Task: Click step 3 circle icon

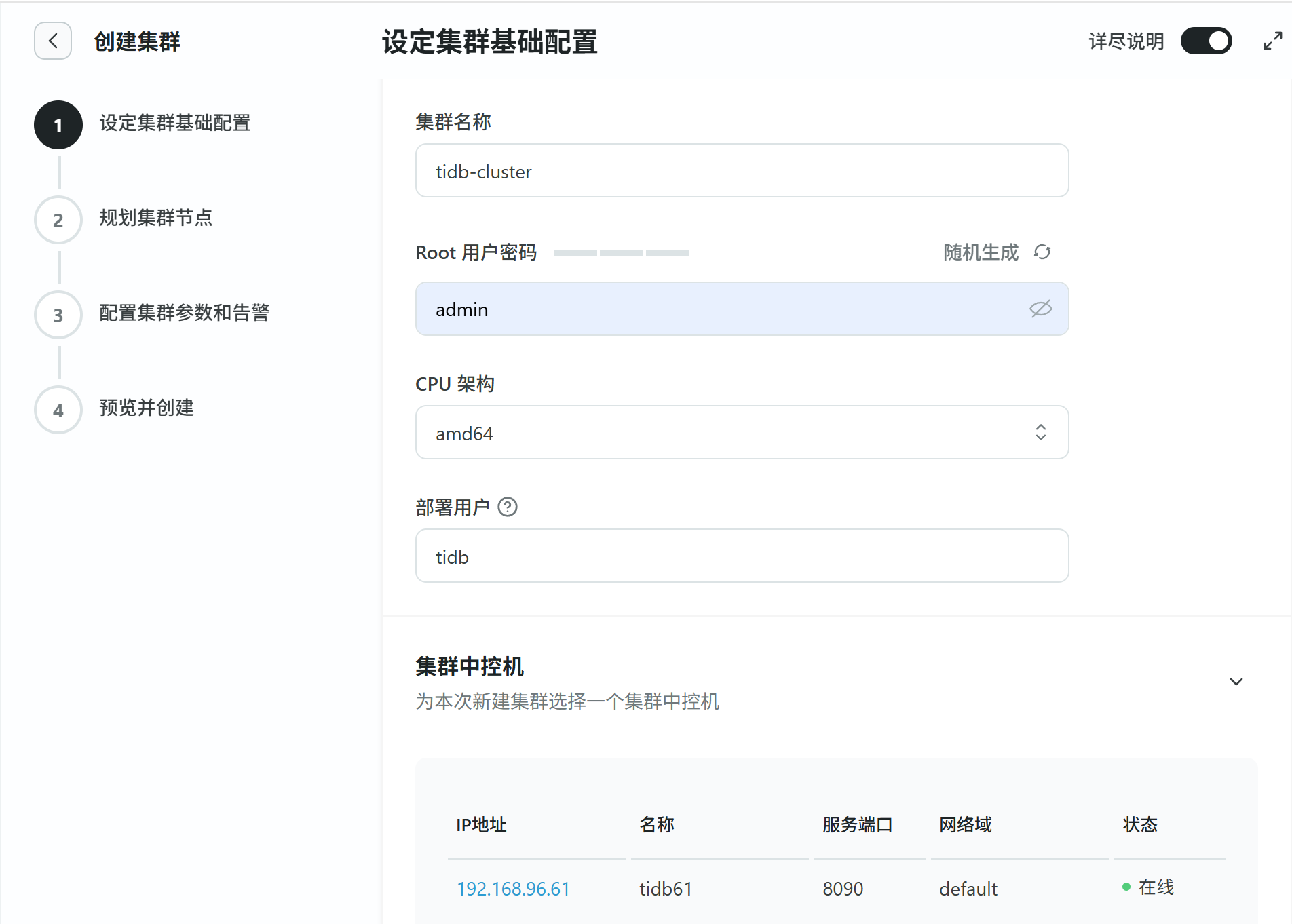Action: coord(58,315)
